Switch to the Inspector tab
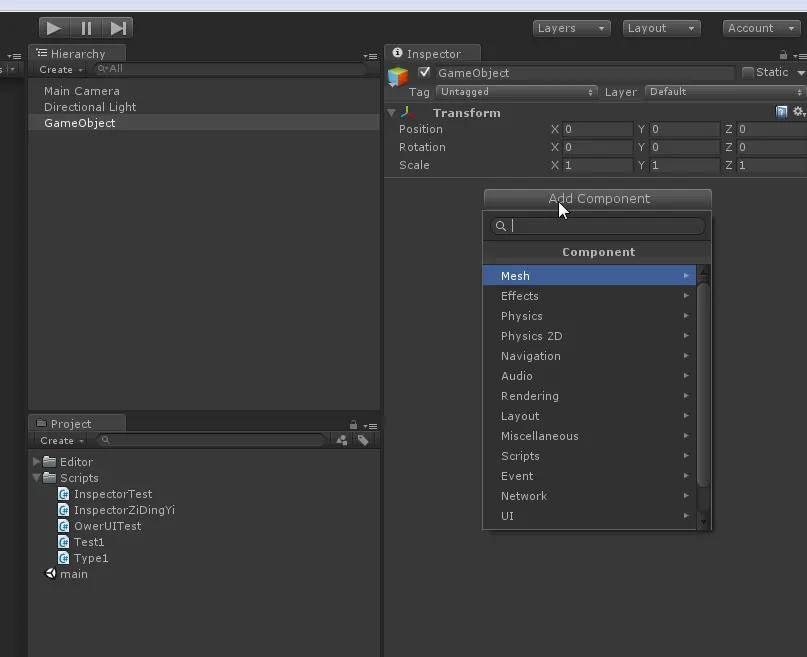This screenshot has width=807, height=657. pyautogui.click(x=433, y=54)
